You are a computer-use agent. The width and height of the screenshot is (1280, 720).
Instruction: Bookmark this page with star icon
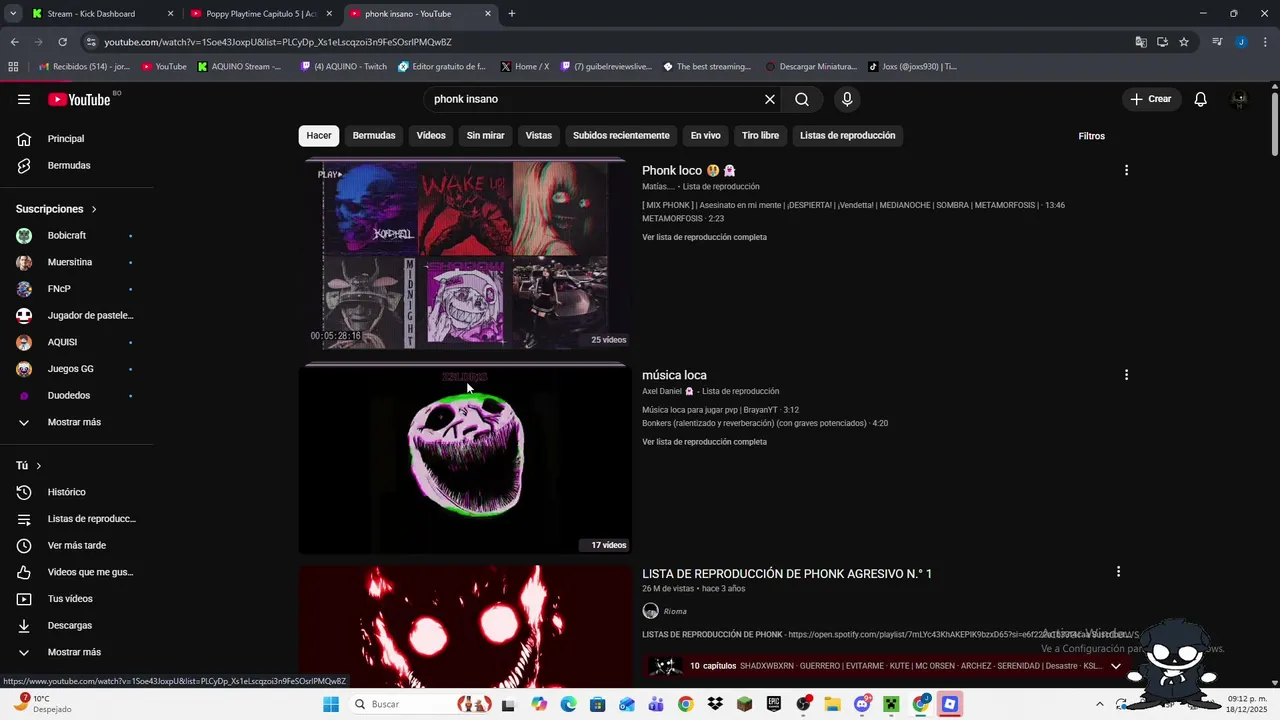tap(1184, 42)
